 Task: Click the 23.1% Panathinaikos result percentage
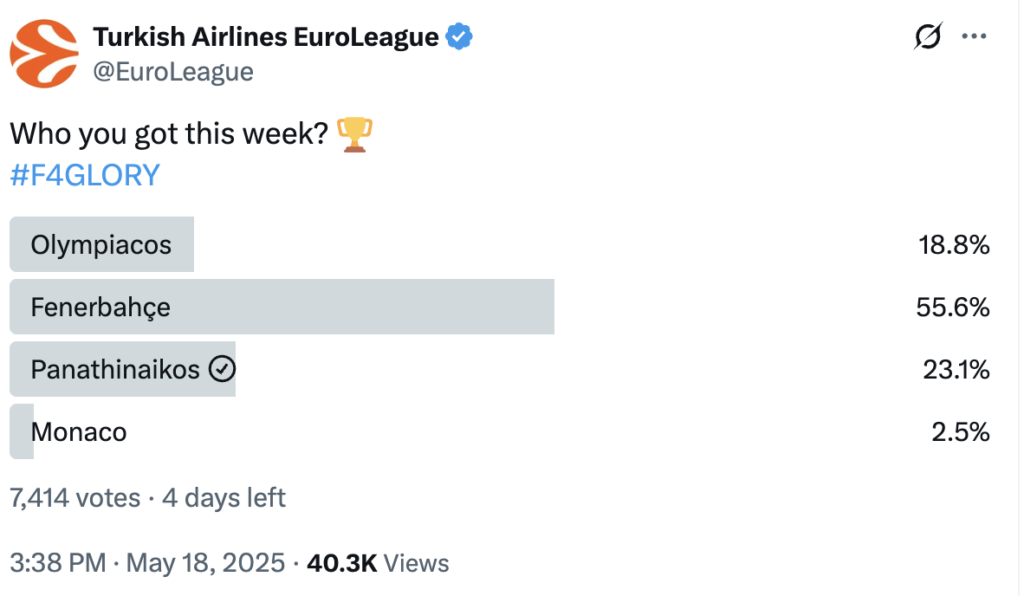pos(956,369)
